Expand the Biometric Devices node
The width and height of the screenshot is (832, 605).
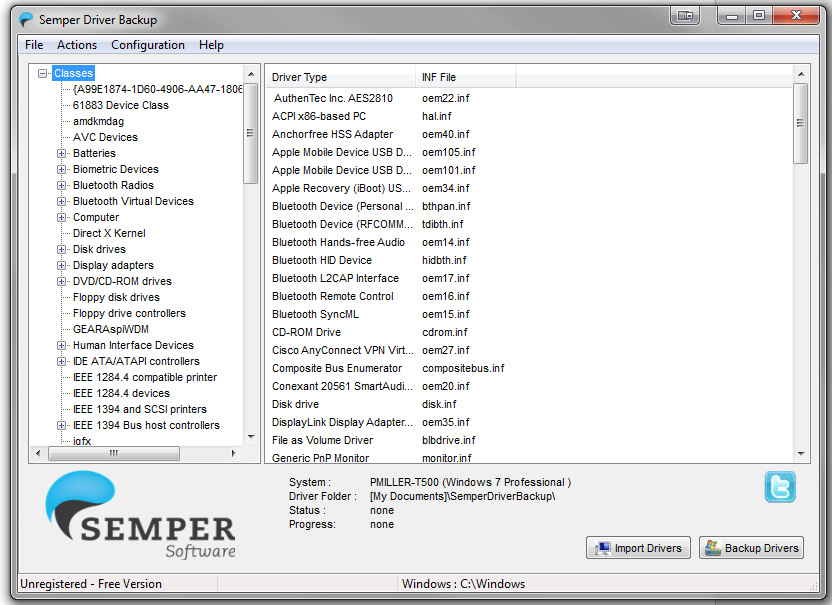tap(62, 169)
